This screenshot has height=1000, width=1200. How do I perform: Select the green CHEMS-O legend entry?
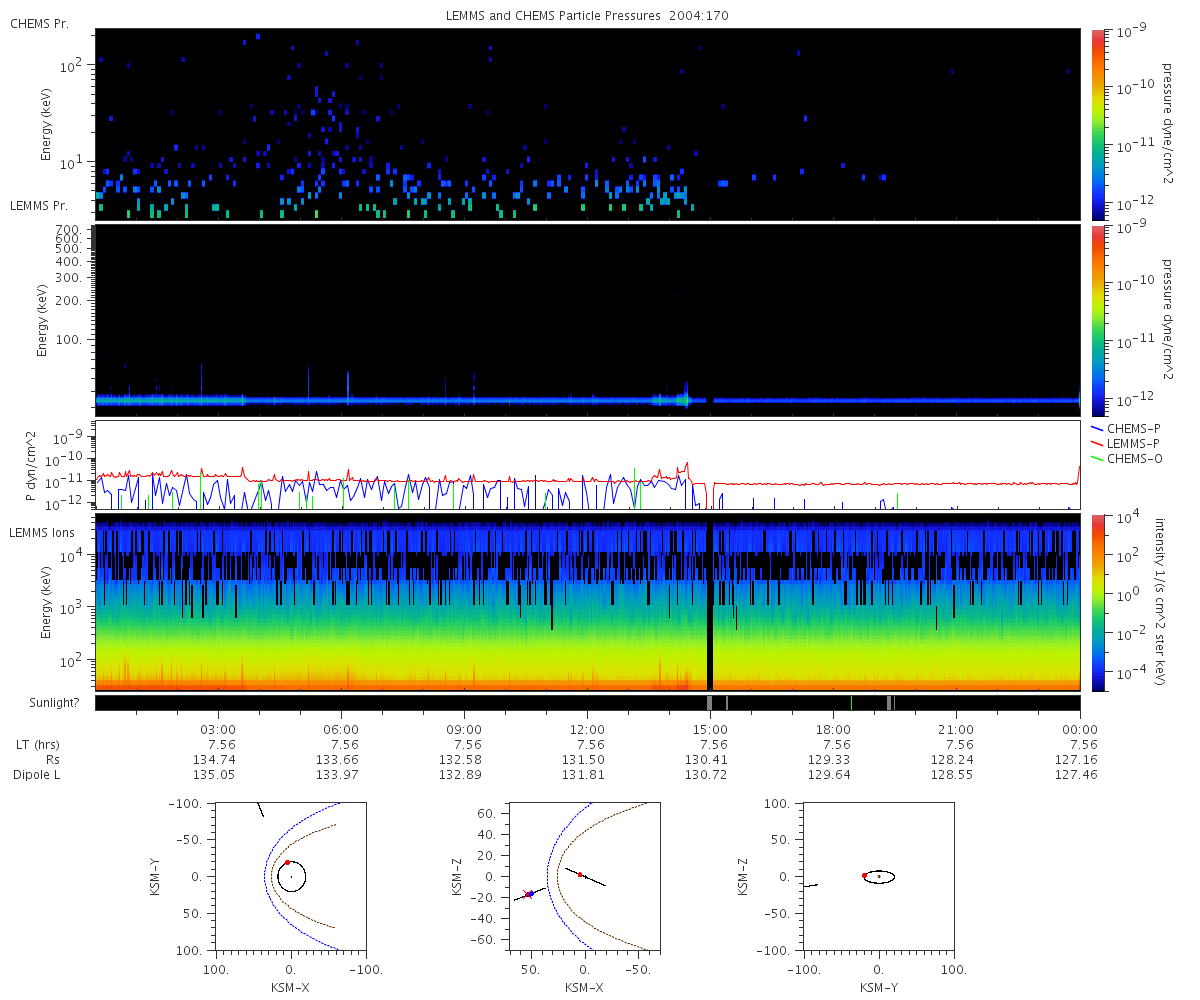(x=1134, y=458)
